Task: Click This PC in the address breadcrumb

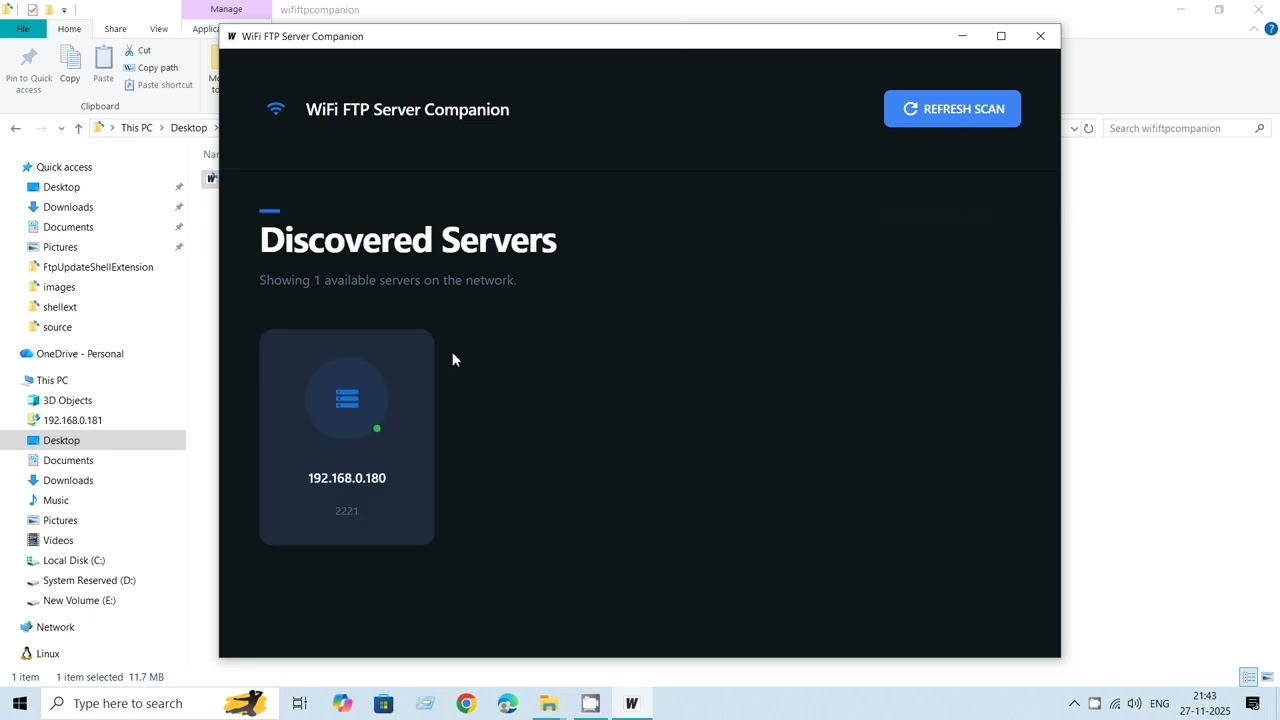Action: (136, 128)
